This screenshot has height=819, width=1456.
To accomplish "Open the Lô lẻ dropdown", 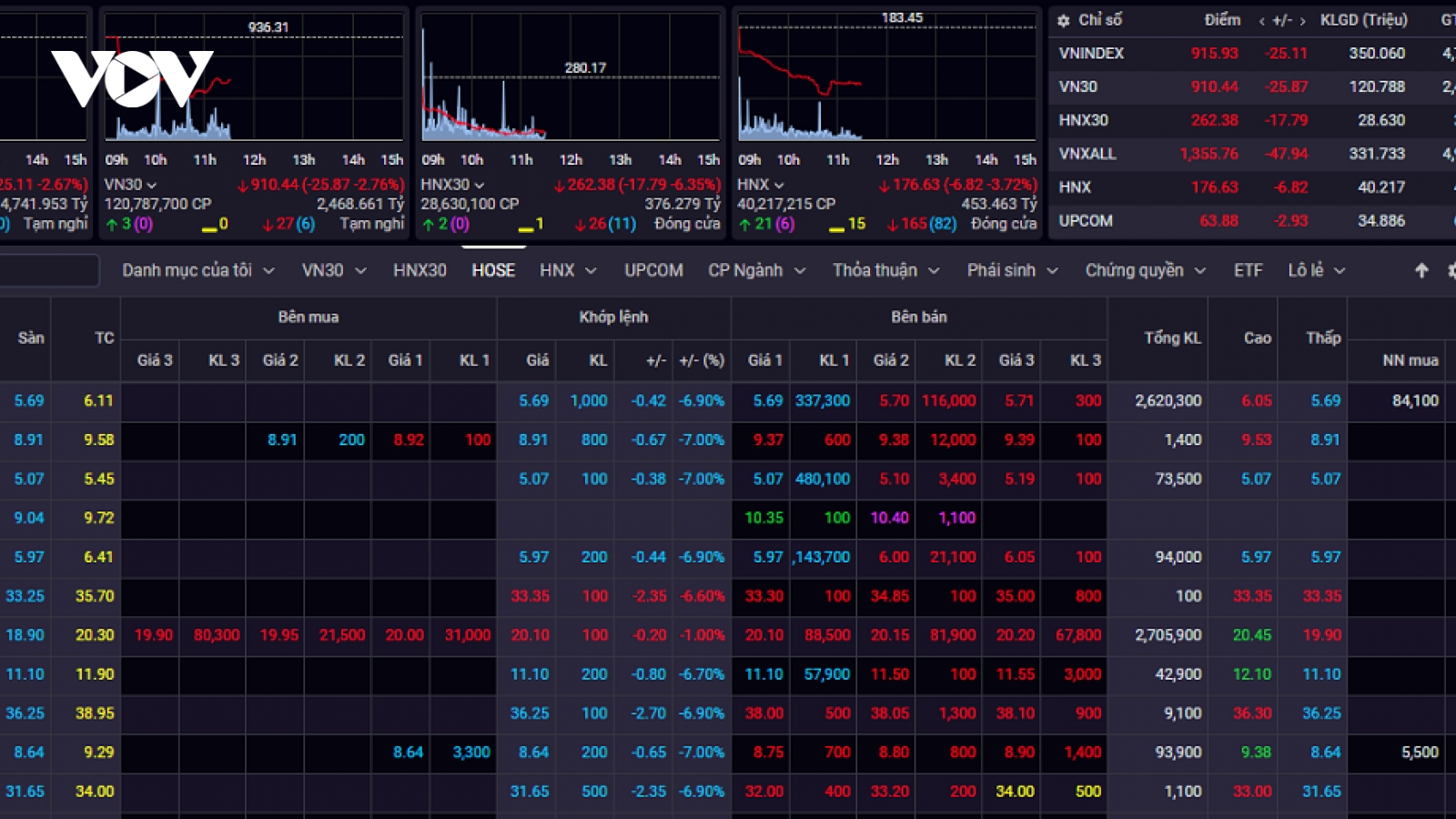I will pyautogui.click(x=1340, y=271).
